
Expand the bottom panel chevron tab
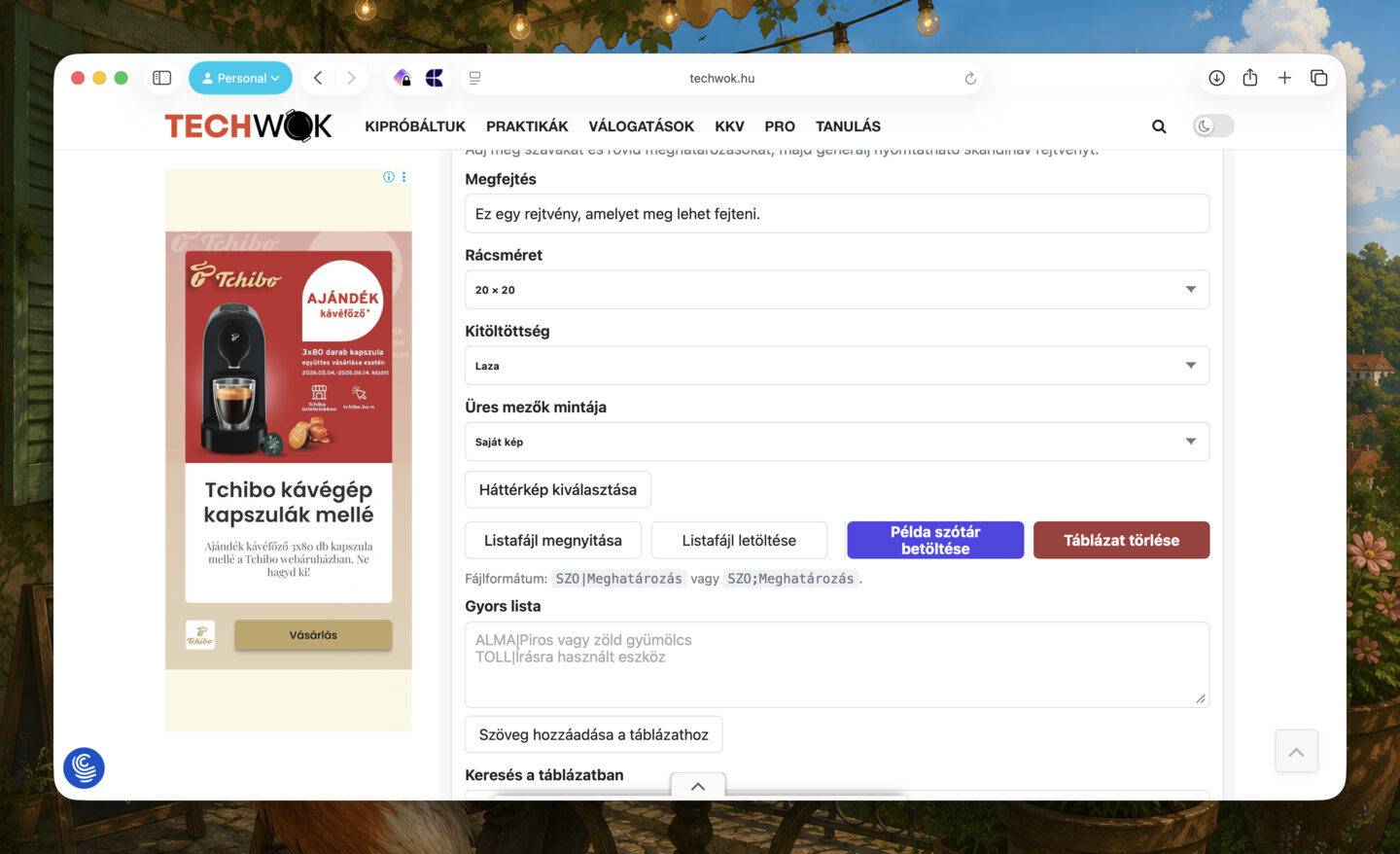point(698,786)
